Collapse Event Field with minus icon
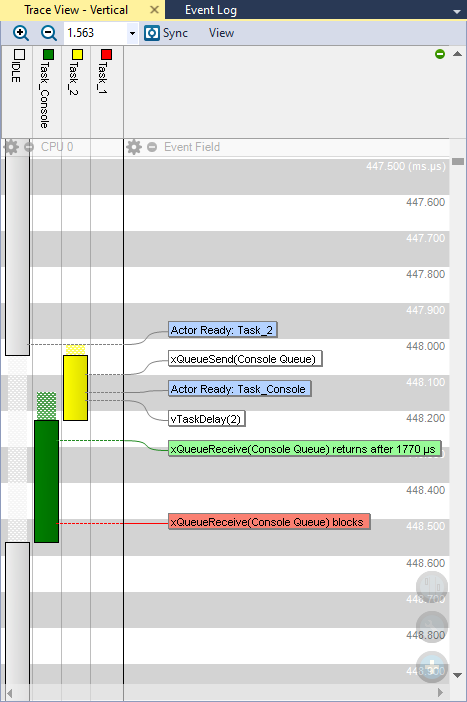The image size is (467, 702). click(152, 147)
